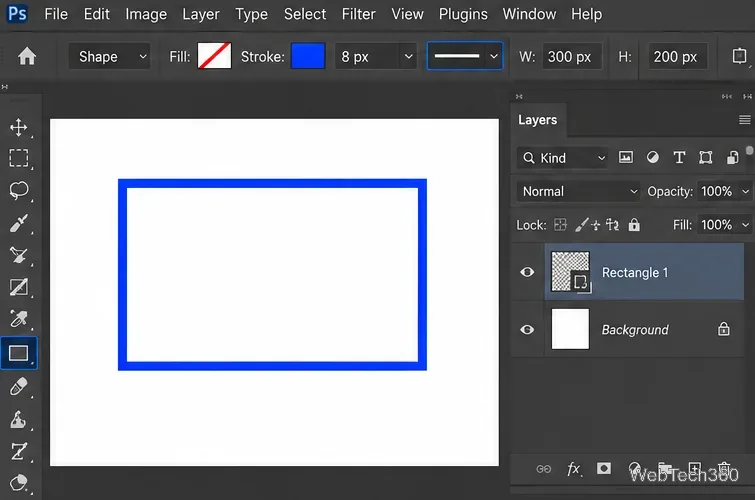Switch to the Layers tab
Screen dimensions: 755x500
click(537, 119)
